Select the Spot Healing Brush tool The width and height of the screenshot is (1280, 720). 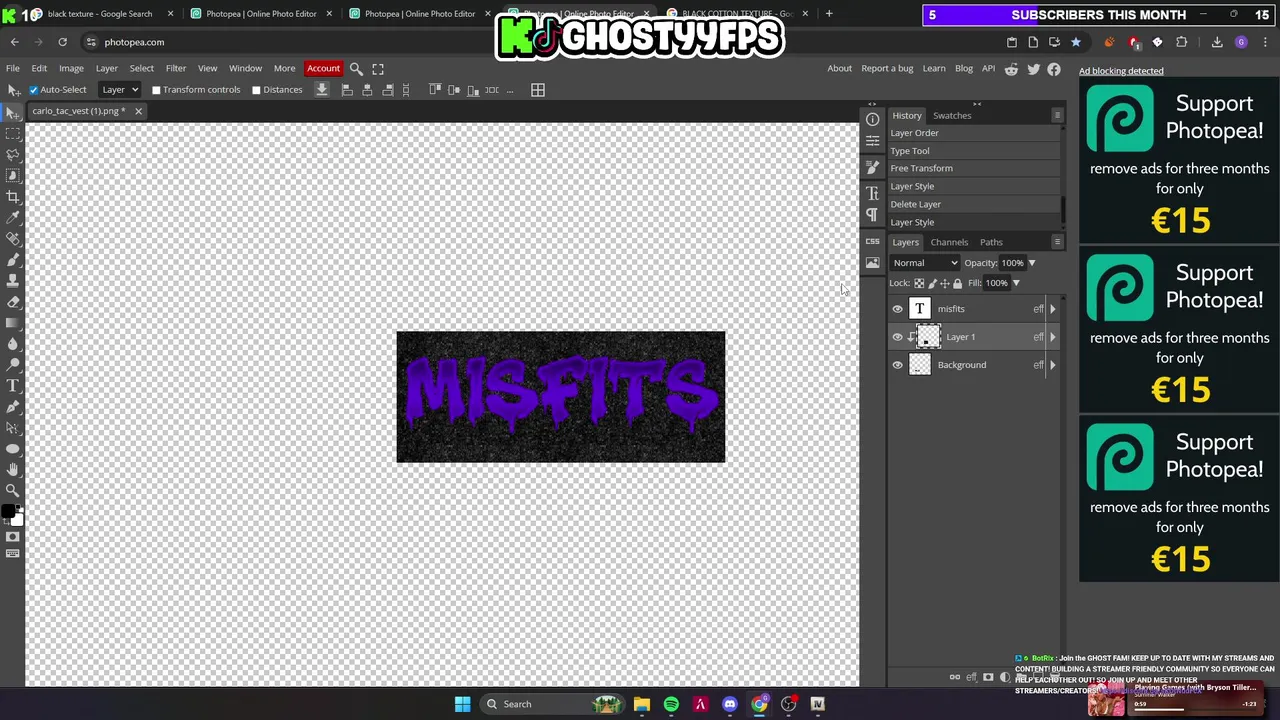[13, 238]
